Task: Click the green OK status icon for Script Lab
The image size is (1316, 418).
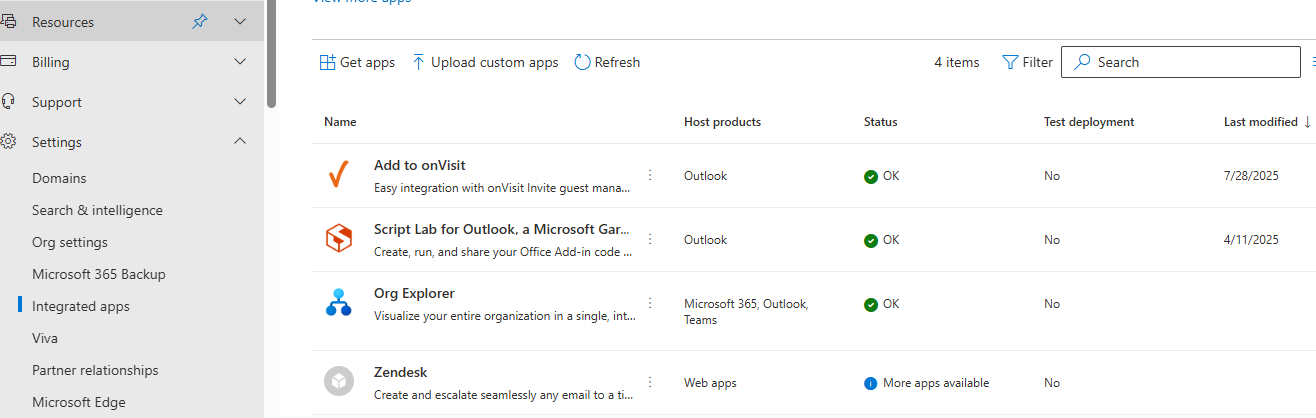Action: click(x=871, y=240)
